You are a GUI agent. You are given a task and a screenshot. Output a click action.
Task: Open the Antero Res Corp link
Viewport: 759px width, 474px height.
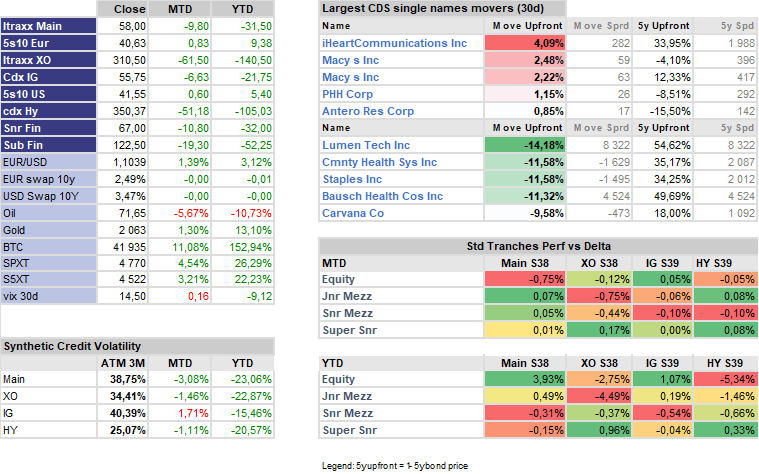(368, 111)
